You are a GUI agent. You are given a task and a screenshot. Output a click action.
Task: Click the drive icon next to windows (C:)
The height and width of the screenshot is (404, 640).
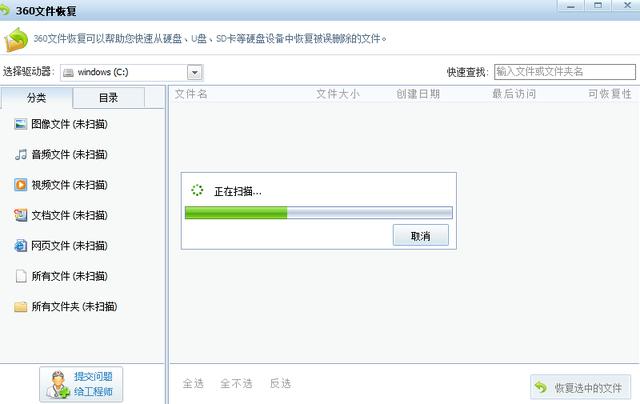pos(69,73)
